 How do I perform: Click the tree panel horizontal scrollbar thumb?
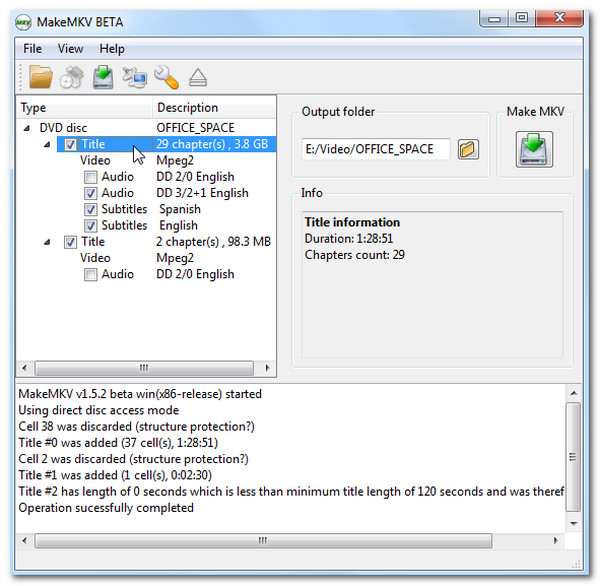(144, 368)
